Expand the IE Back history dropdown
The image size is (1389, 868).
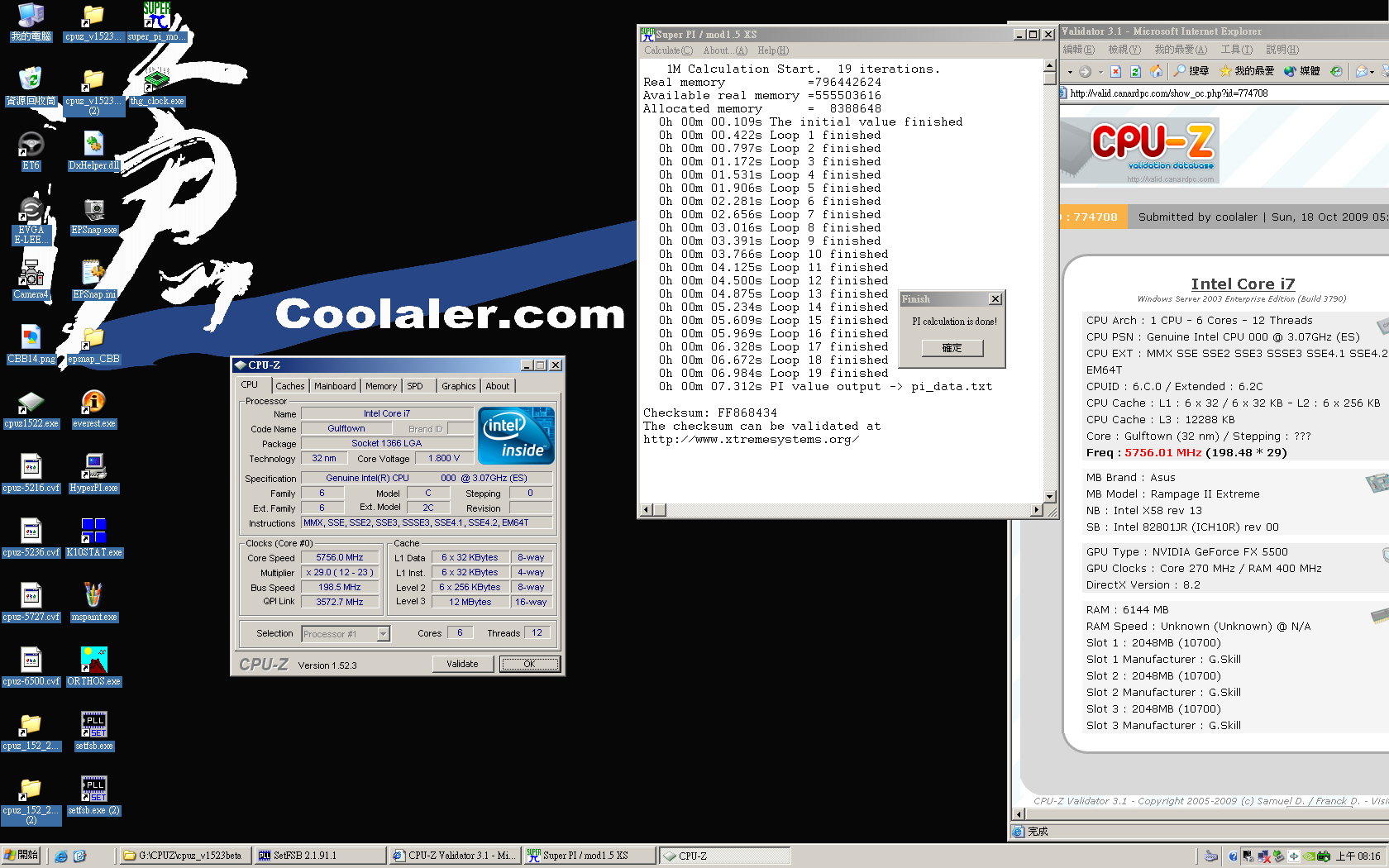[x=1070, y=72]
